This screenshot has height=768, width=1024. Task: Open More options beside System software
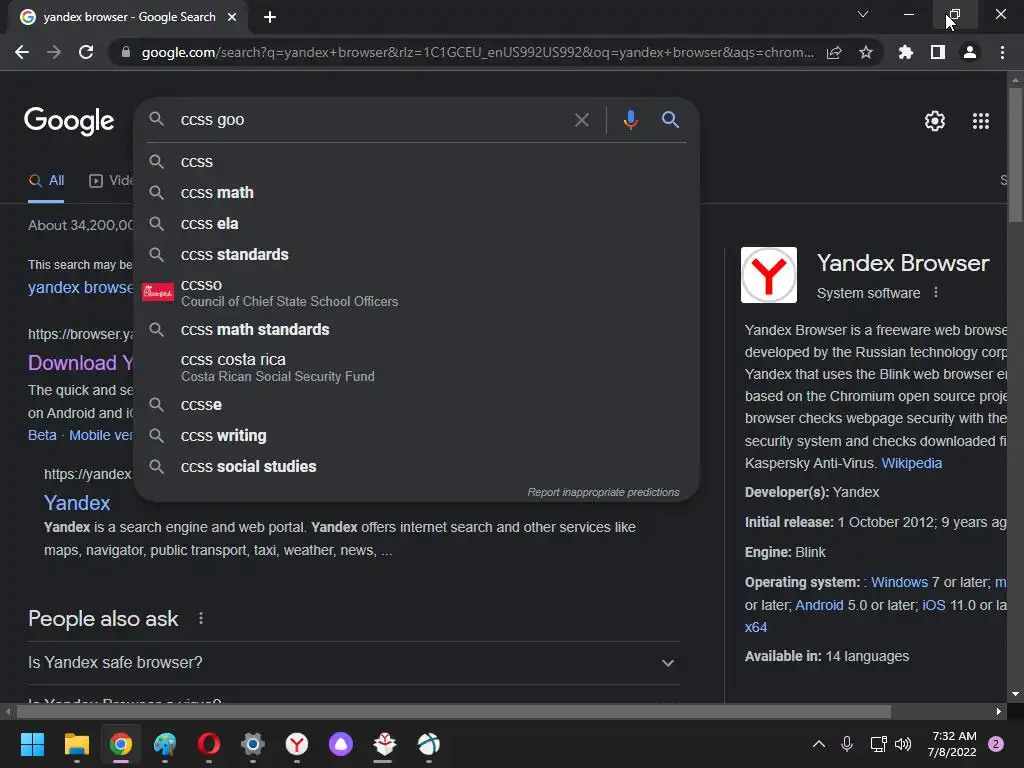936,293
